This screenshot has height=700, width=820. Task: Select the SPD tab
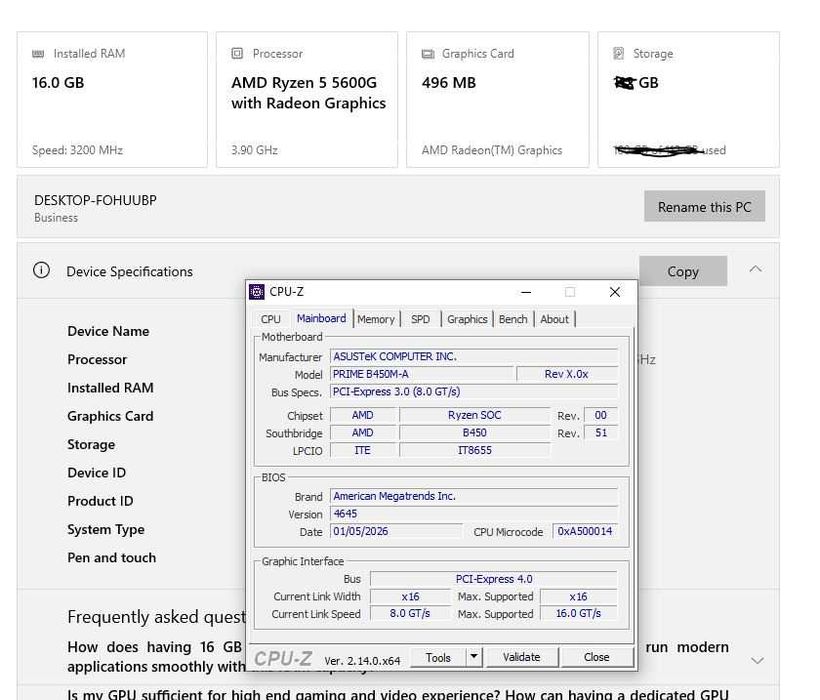tap(420, 319)
